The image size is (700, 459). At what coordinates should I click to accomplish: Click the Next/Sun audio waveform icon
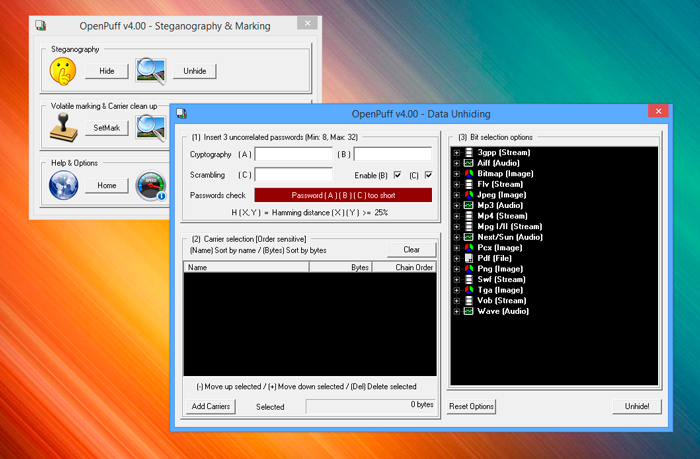pos(468,237)
